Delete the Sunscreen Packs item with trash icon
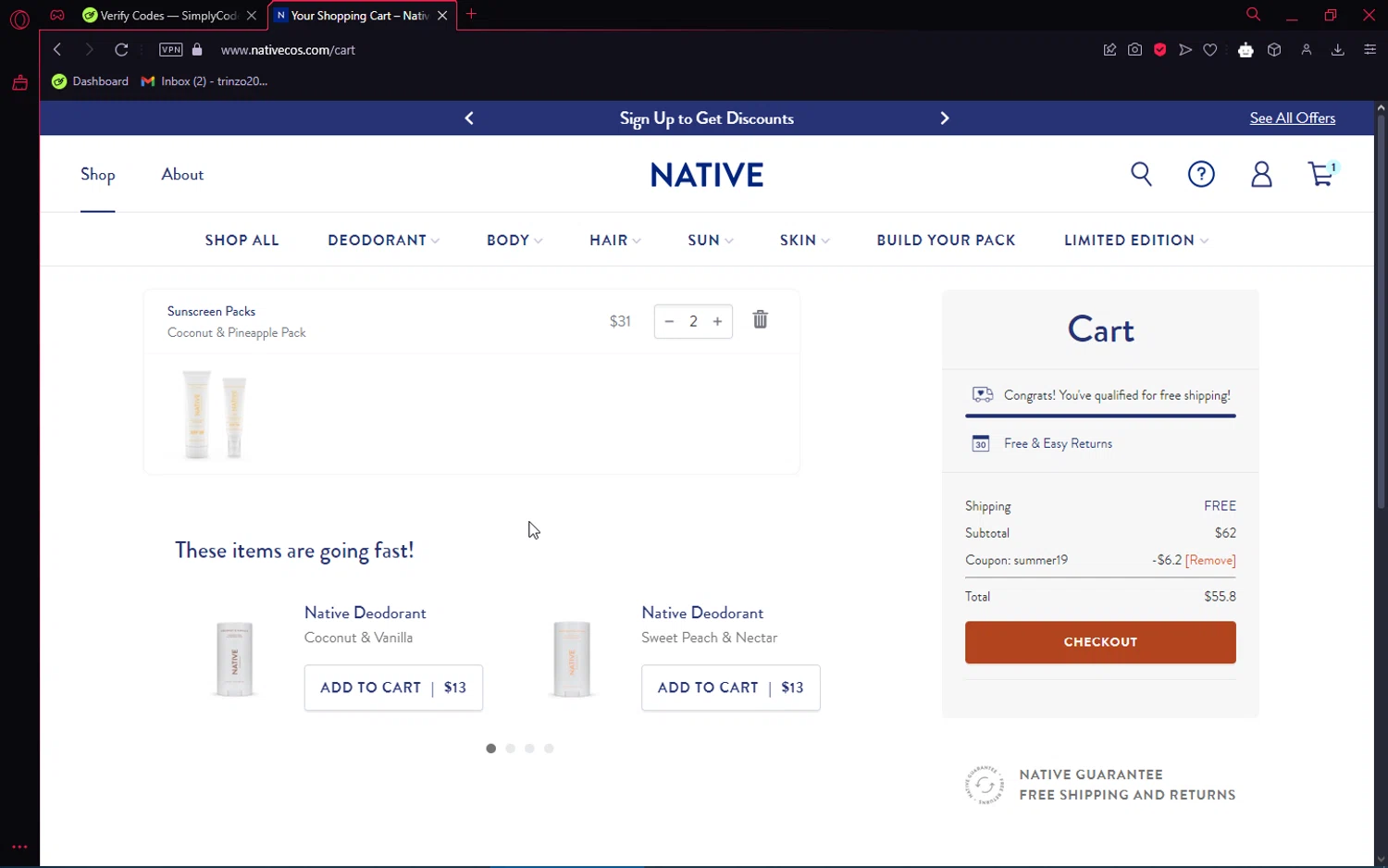 click(x=760, y=319)
